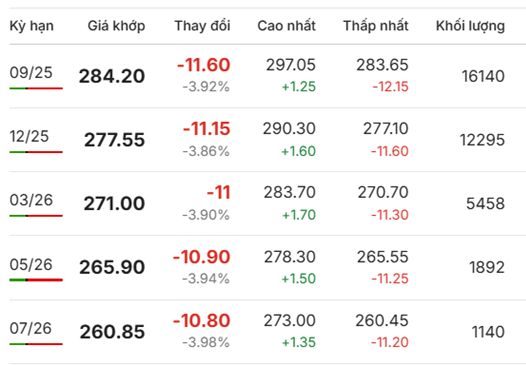This screenshot has width=526, height=366.
Task: Open the 05/26 contract term
Action: pyautogui.click(x=31, y=264)
